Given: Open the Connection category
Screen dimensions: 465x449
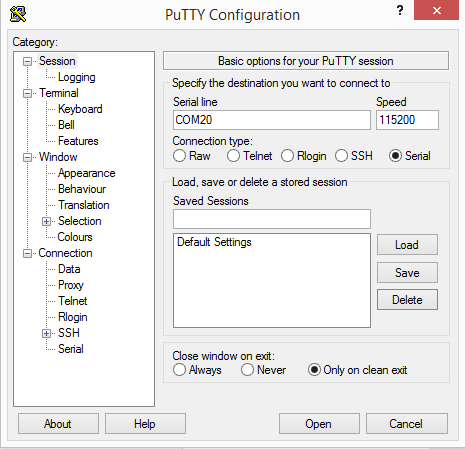Looking at the screenshot, I should tap(65, 253).
